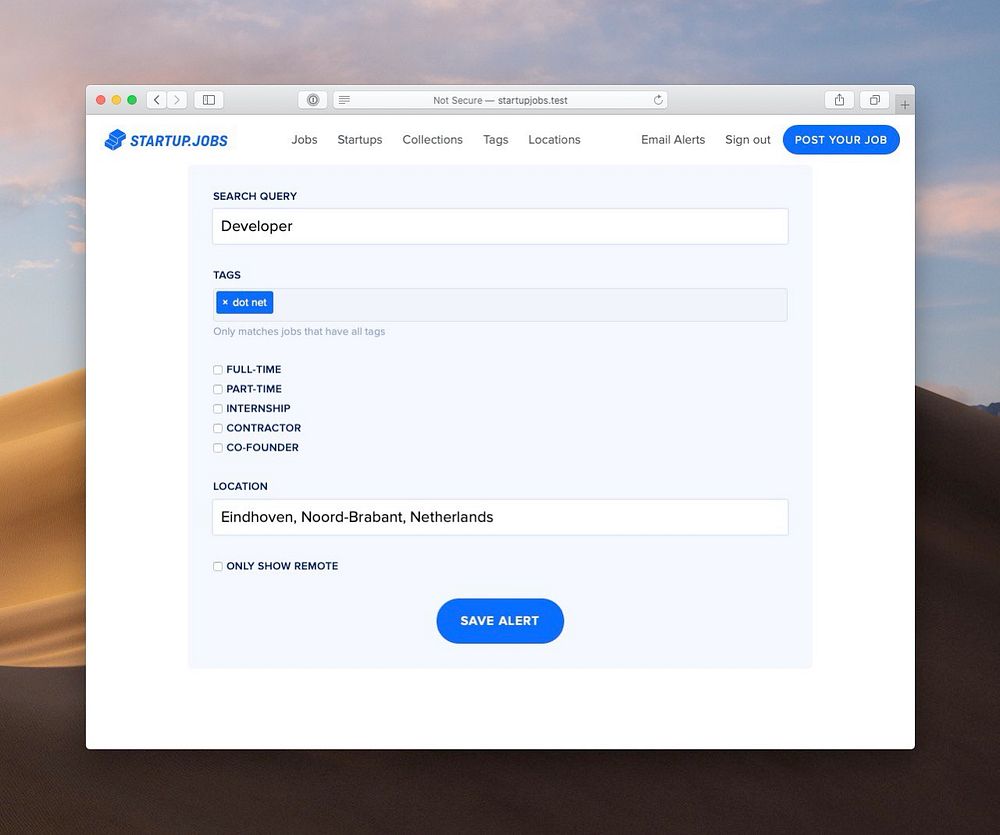1000x835 pixels.
Task: Close the Safari window with red button
Action: pos(101,100)
